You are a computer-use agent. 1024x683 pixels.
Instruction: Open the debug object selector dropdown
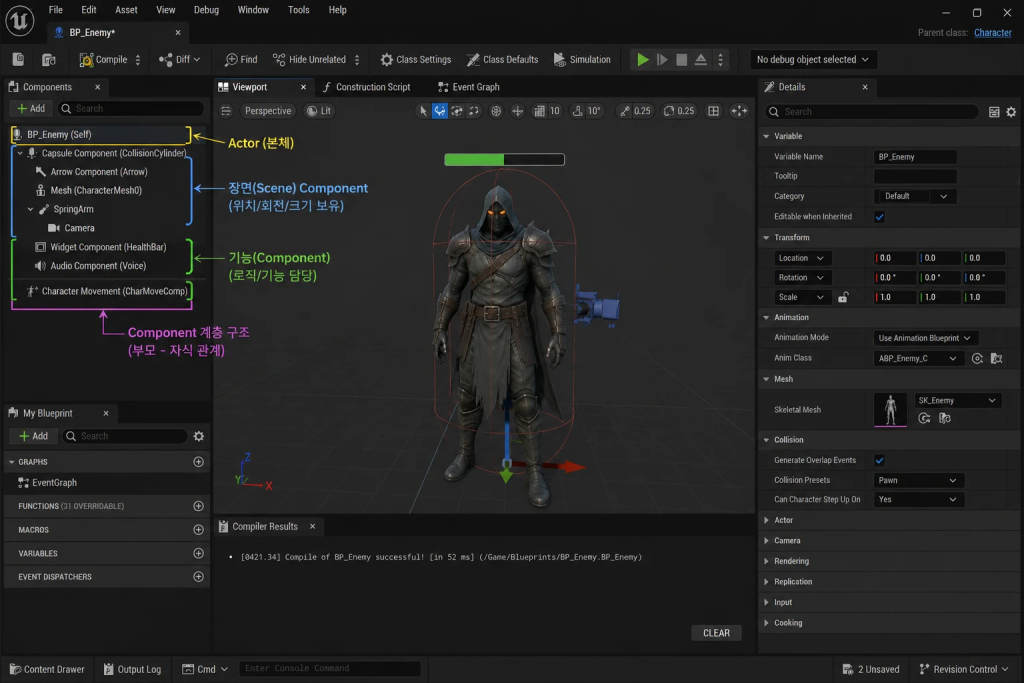(812, 59)
